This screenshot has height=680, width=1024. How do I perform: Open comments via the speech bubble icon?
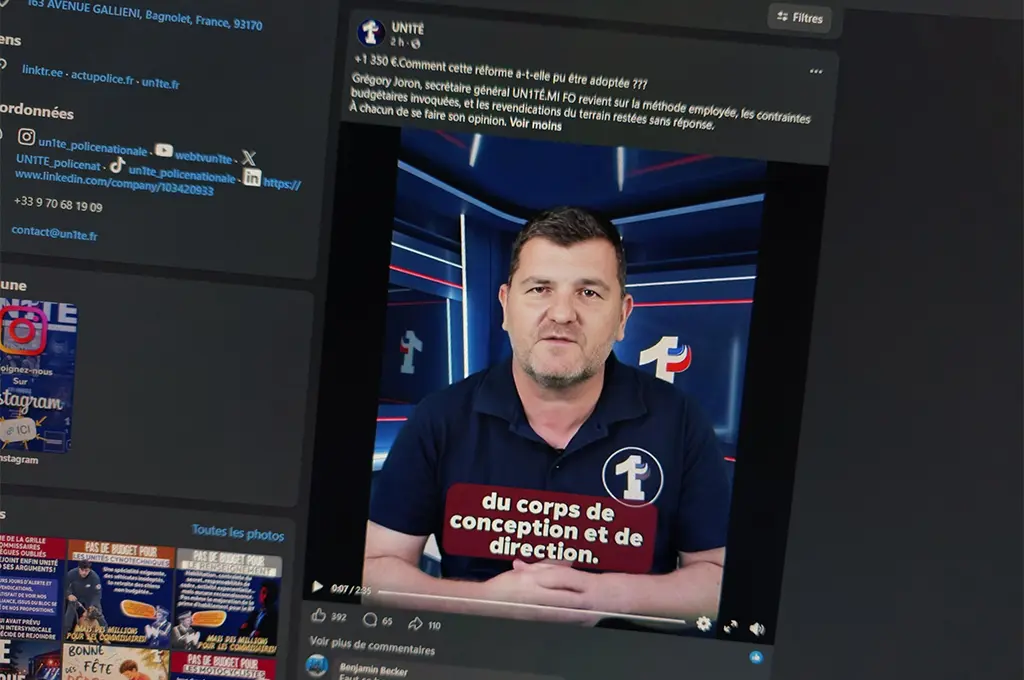[370, 619]
